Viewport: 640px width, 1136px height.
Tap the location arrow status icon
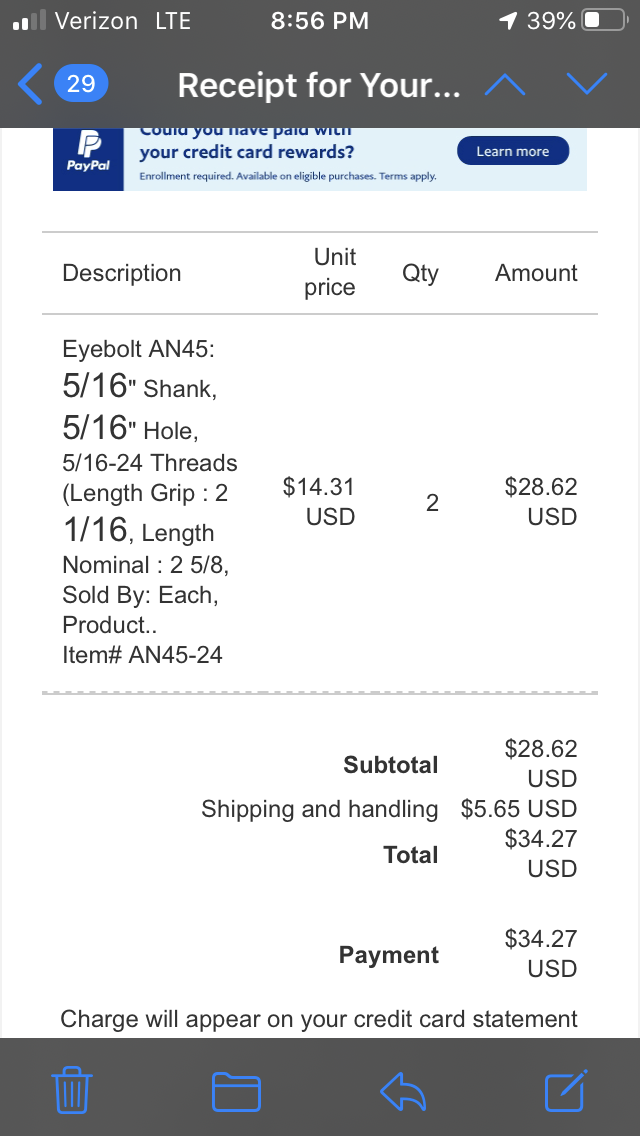tap(507, 21)
